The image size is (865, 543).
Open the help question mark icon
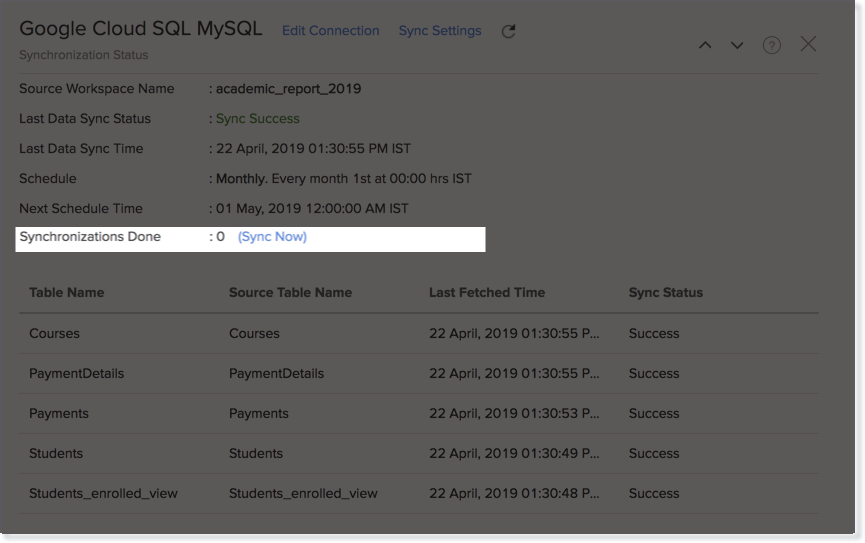[x=771, y=45]
